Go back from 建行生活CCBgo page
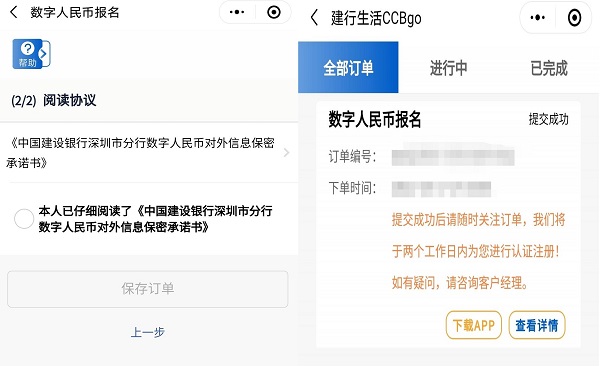The image size is (600, 366). (x=315, y=18)
